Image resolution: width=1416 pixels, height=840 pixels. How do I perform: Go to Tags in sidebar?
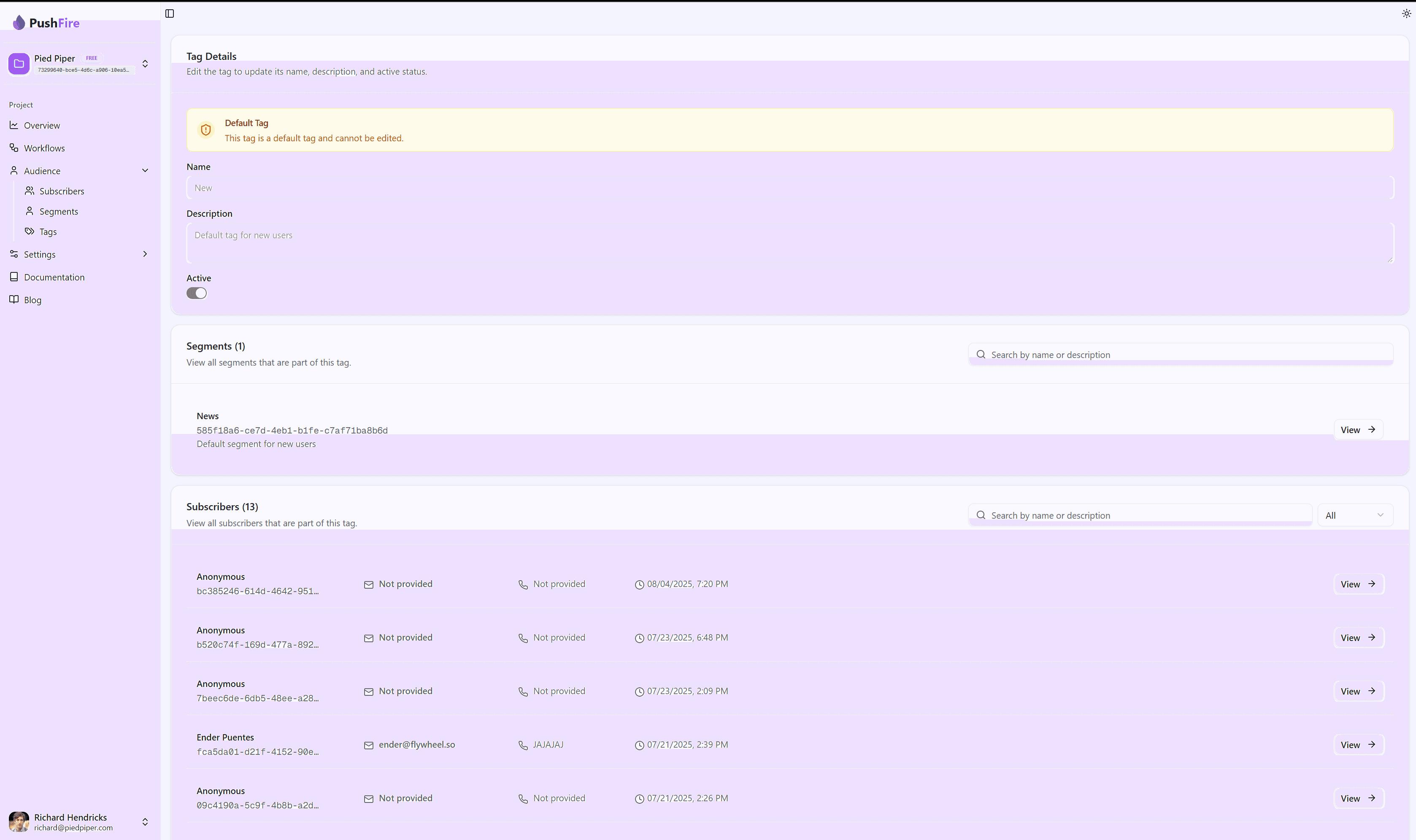coord(48,232)
